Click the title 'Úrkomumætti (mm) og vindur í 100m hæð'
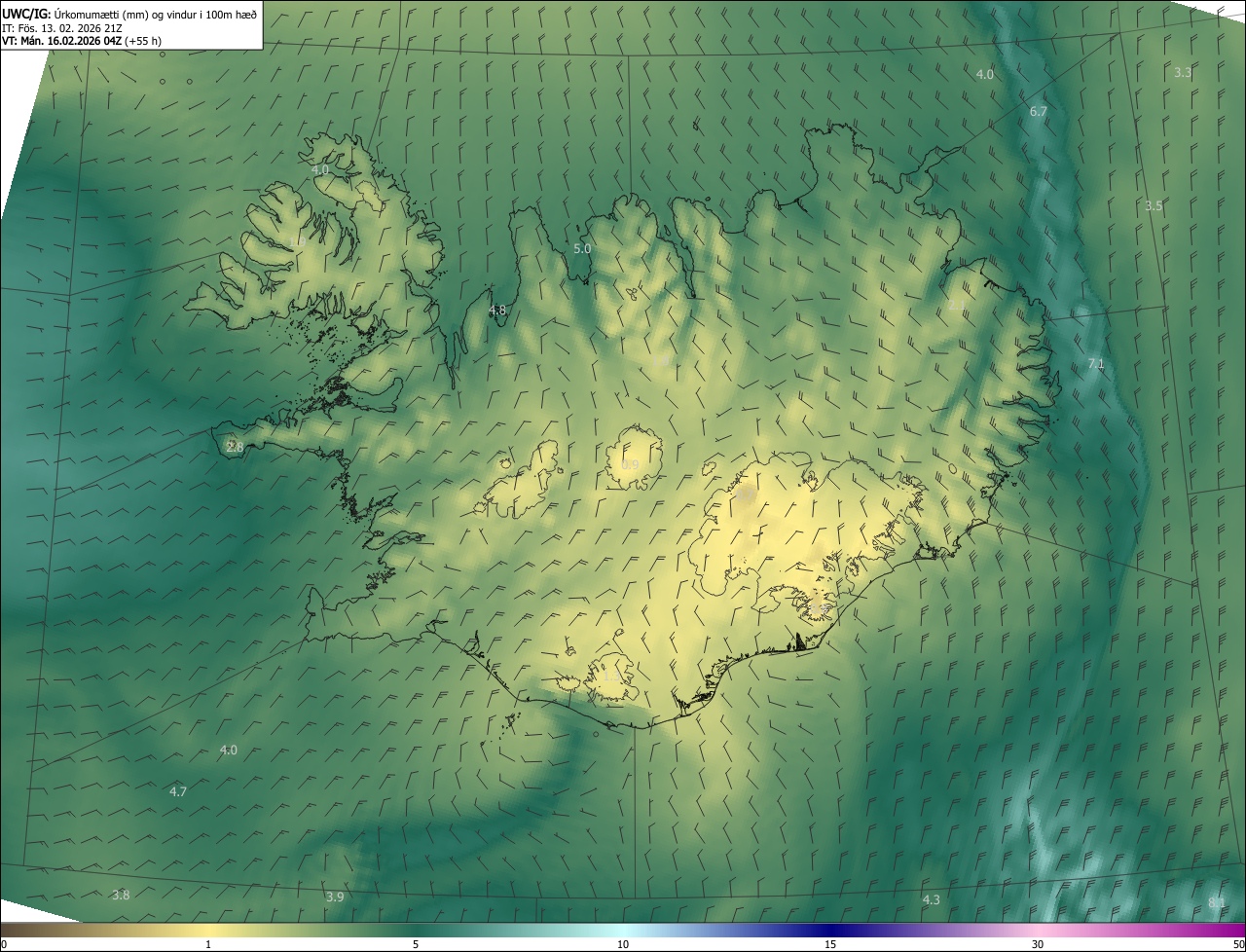 [x=155, y=13]
